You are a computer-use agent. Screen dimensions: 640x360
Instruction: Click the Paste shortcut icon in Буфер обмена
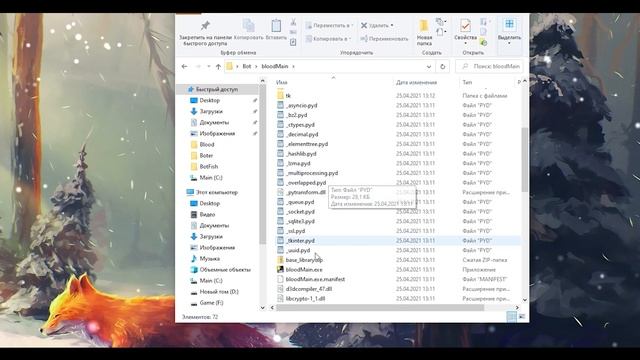(x=293, y=42)
